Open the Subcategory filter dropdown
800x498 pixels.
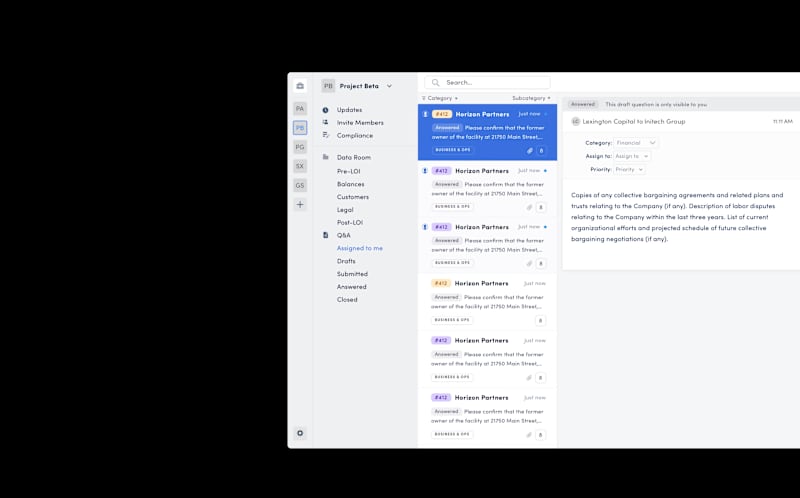click(x=531, y=98)
